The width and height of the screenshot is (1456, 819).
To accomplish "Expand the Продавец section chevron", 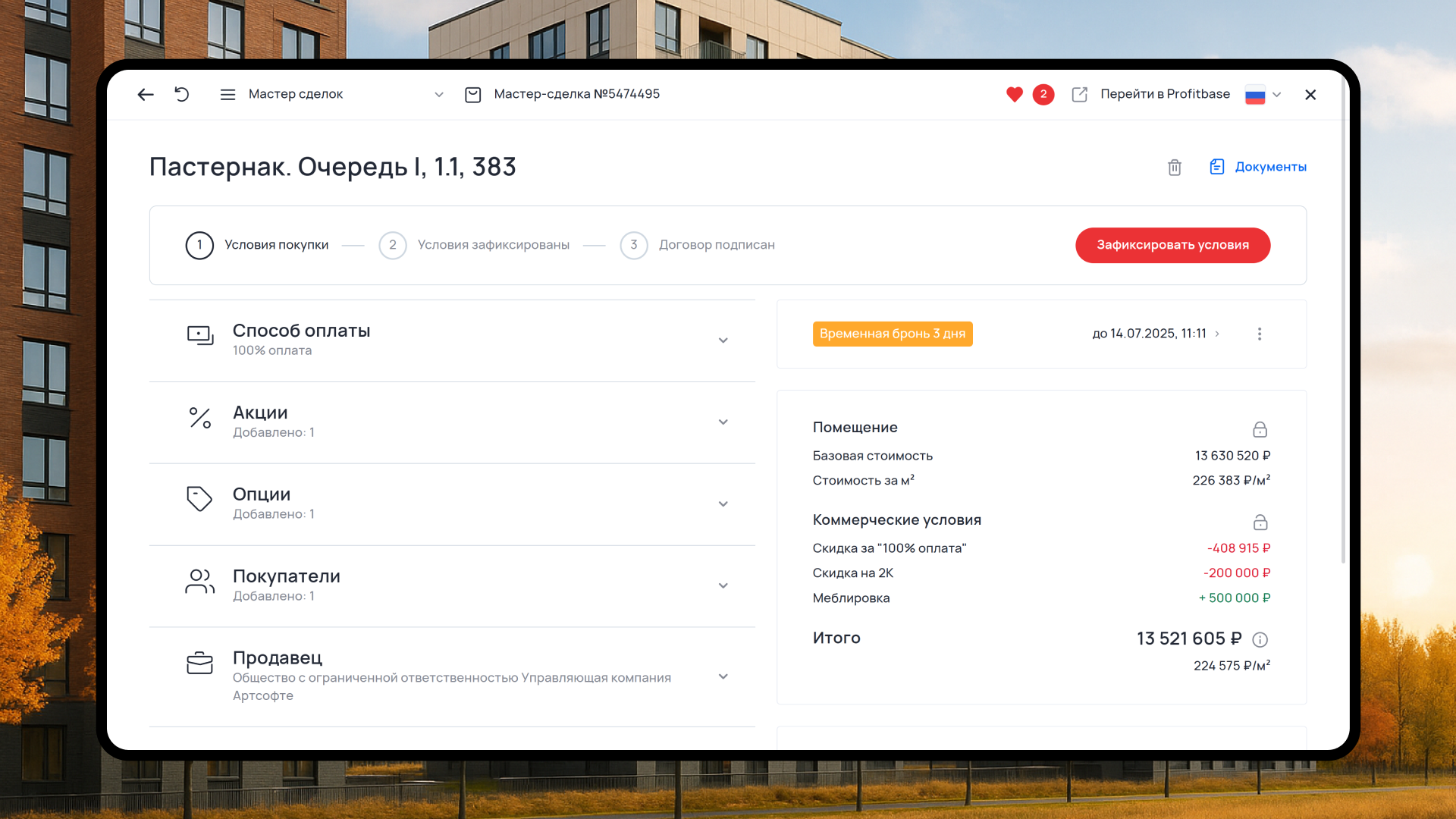I will 723,676.
